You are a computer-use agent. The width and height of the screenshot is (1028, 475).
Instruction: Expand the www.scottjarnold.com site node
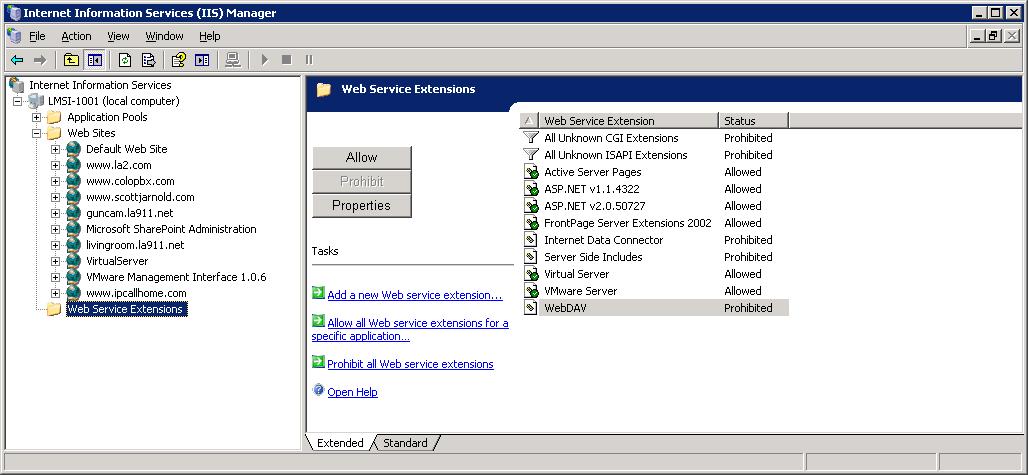pos(55,197)
